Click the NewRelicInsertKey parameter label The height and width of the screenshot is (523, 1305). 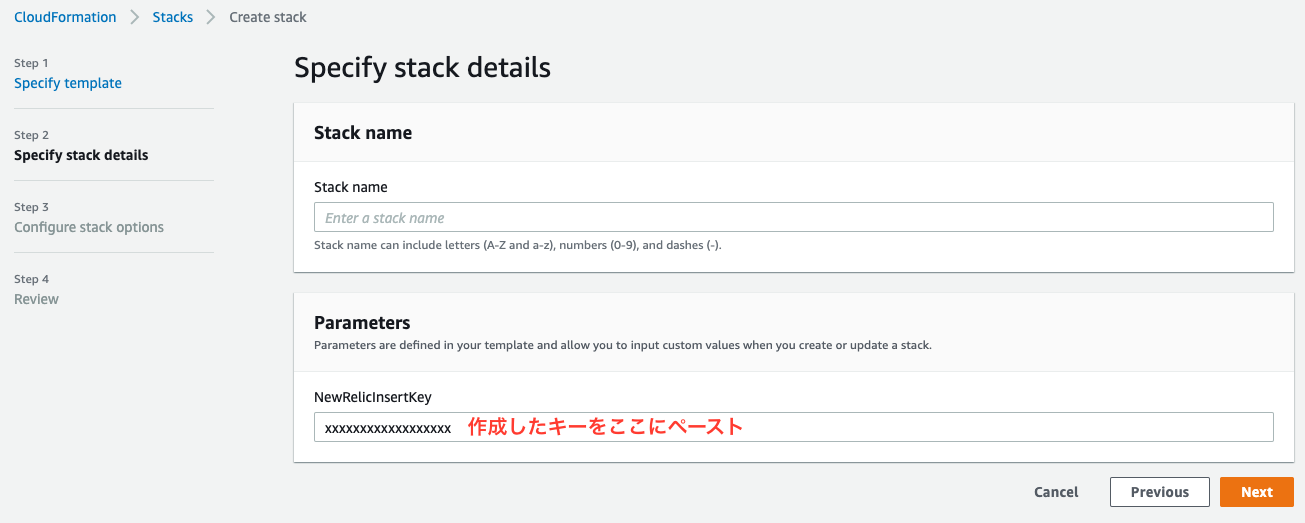(372, 397)
